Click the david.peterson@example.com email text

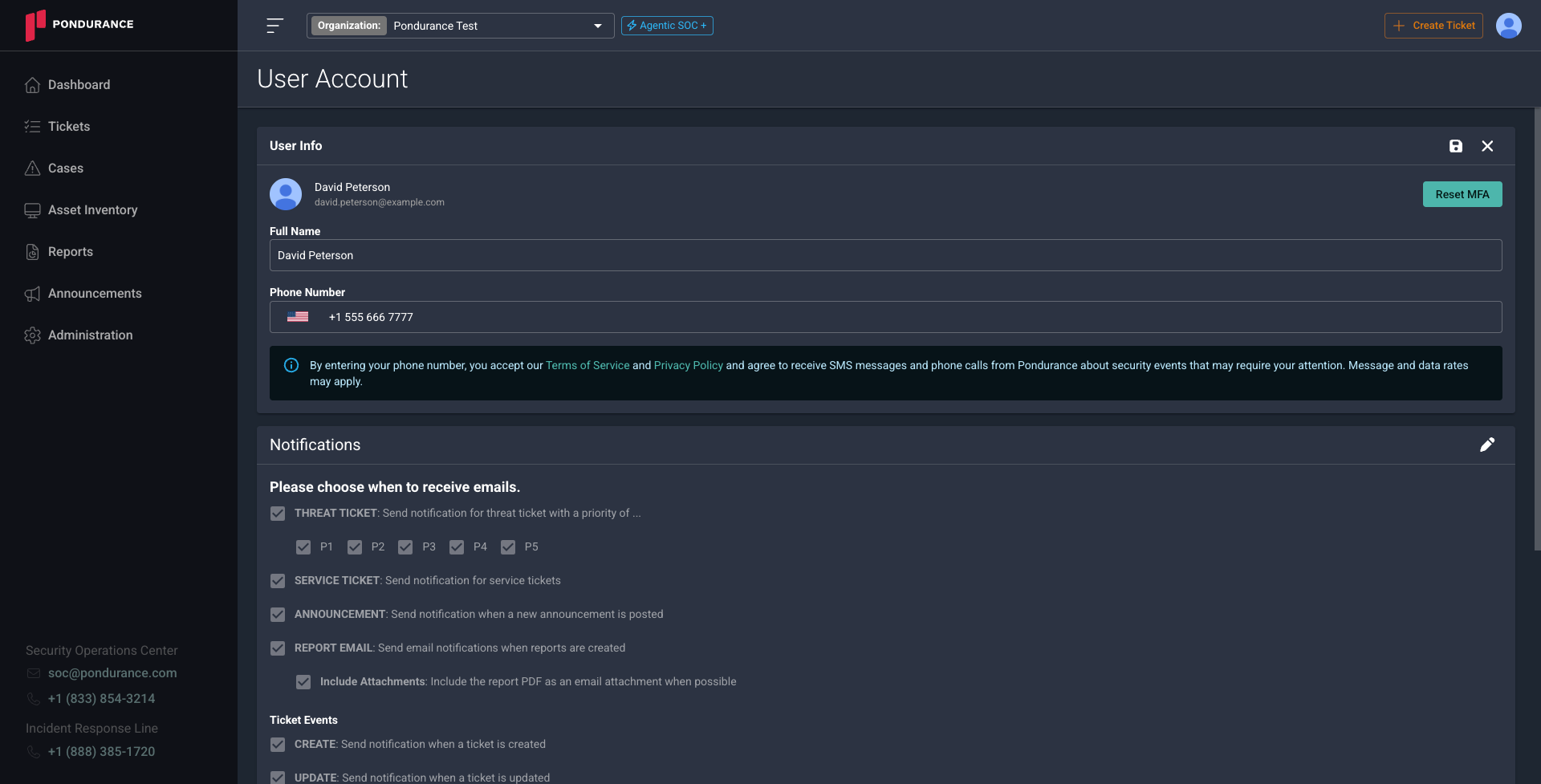[x=380, y=202]
